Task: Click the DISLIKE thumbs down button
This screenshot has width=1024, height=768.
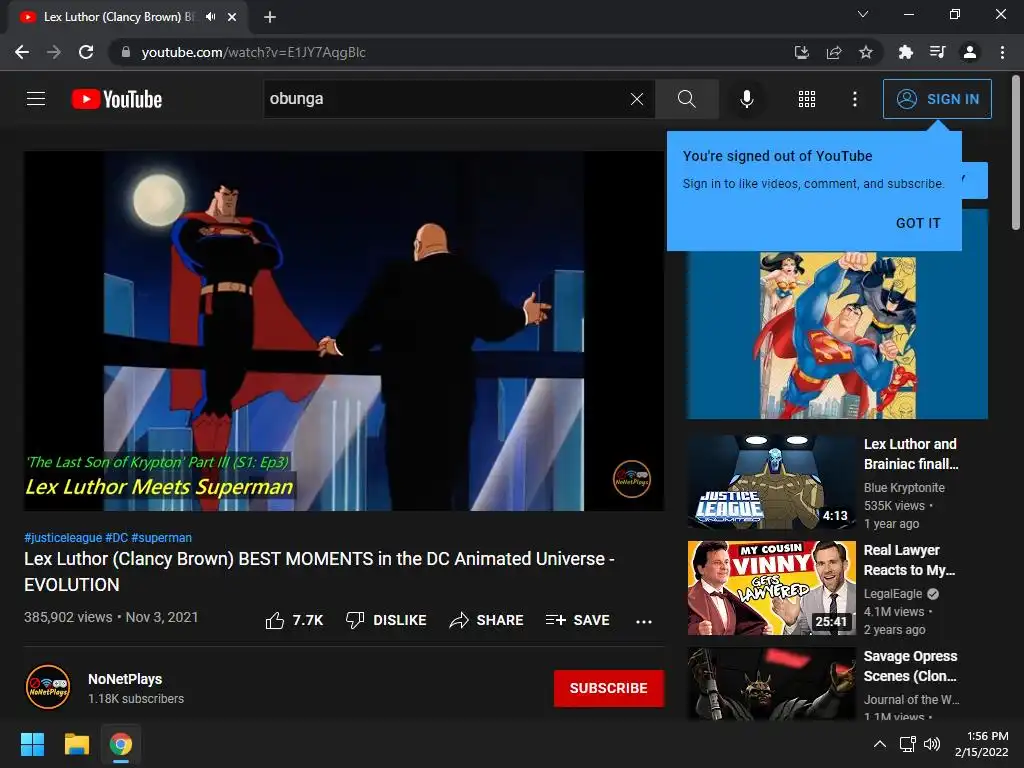Action: pos(386,620)
